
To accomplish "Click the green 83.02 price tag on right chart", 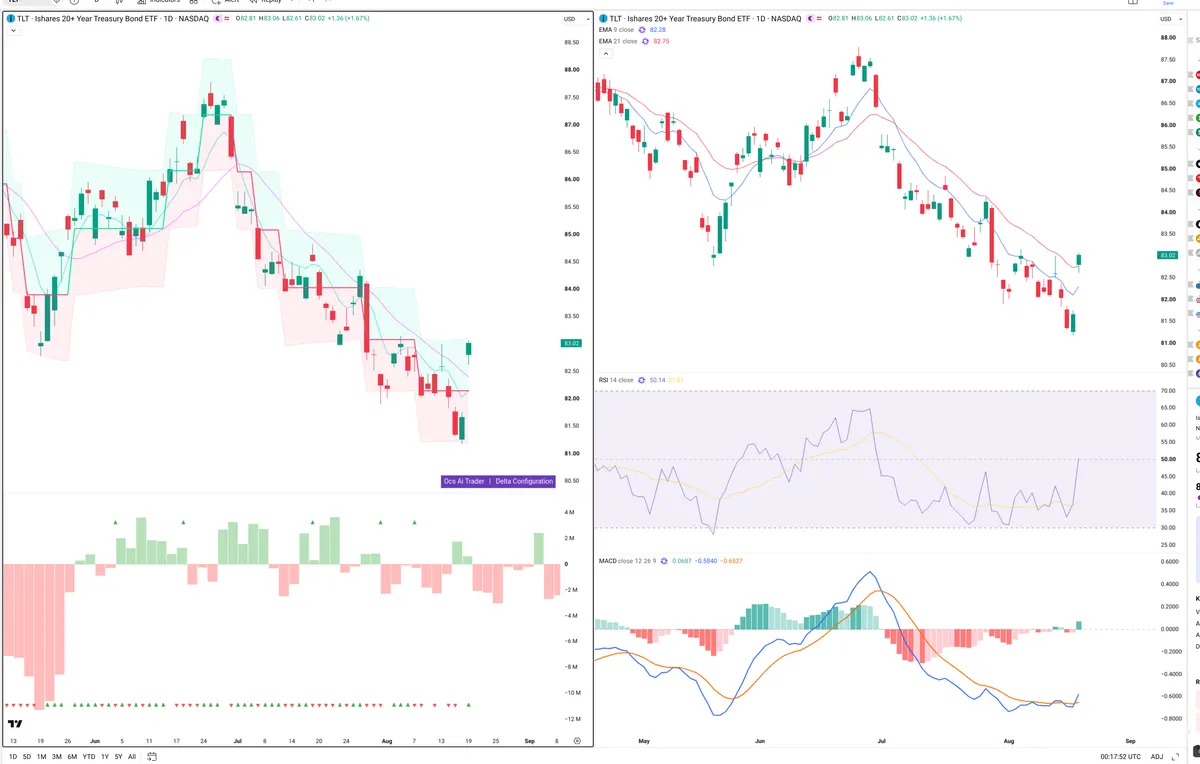I will [1167, 255].
